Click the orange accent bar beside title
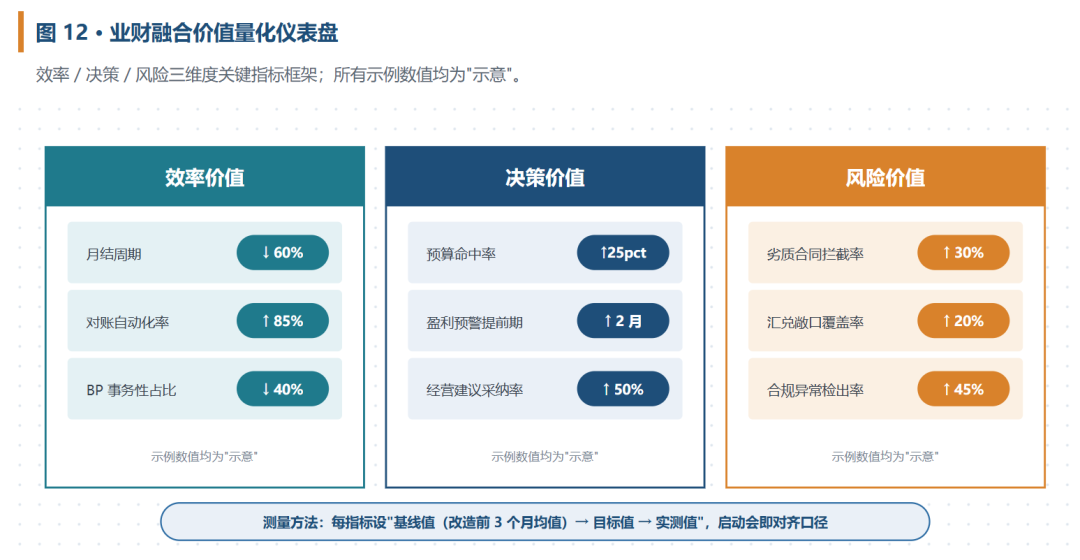The width and height of the screenshot is (1080, 560). [21, 32]
